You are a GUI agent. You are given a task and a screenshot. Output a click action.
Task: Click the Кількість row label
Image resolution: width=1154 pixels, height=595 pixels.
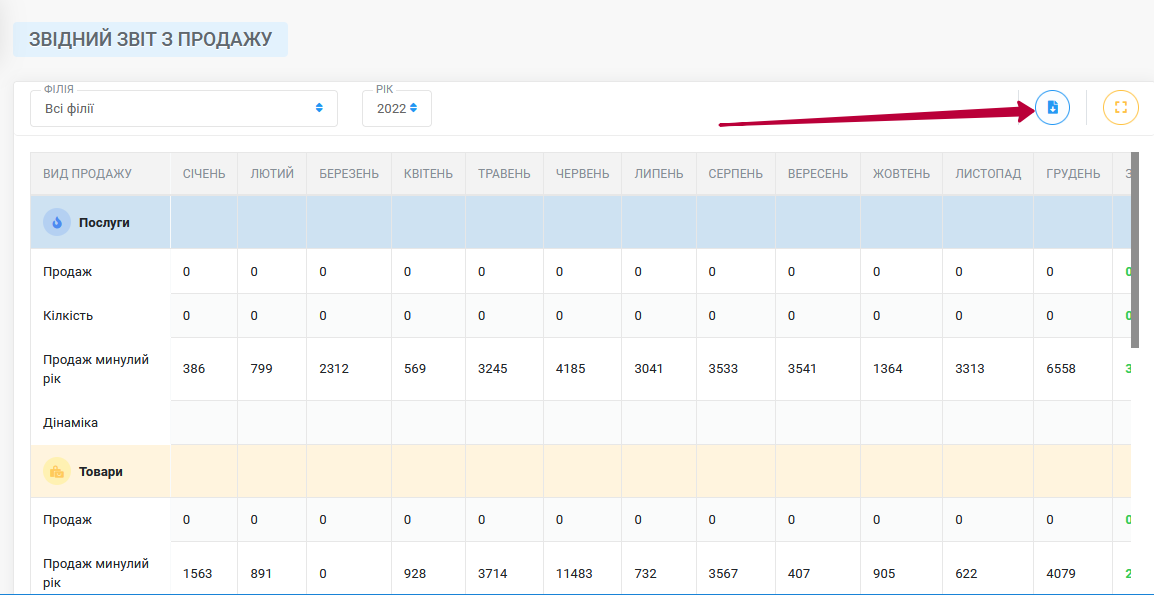(x=68, y=316)
